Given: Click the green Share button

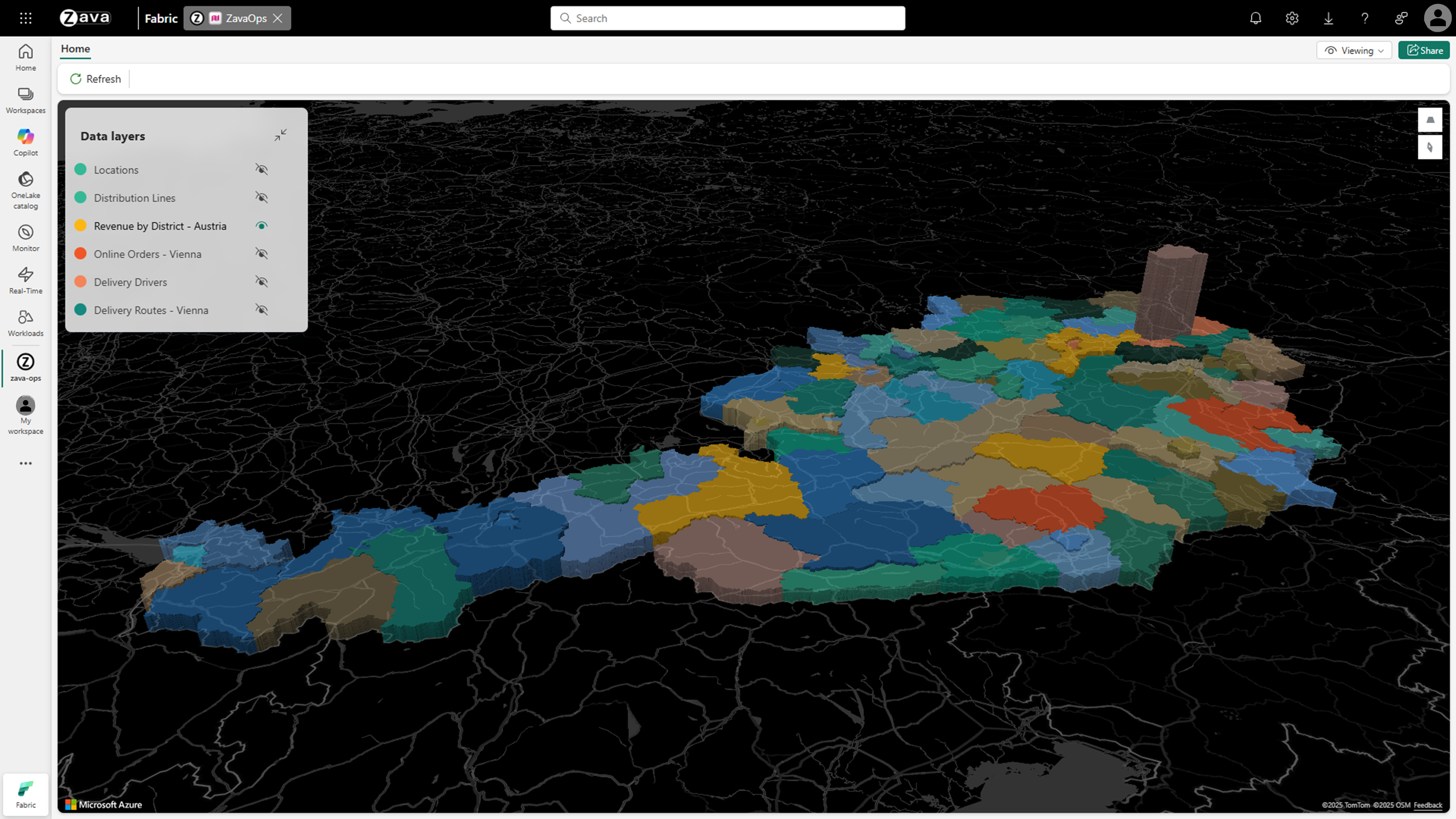Looking at the screenshot, I should pos(1424,50).
